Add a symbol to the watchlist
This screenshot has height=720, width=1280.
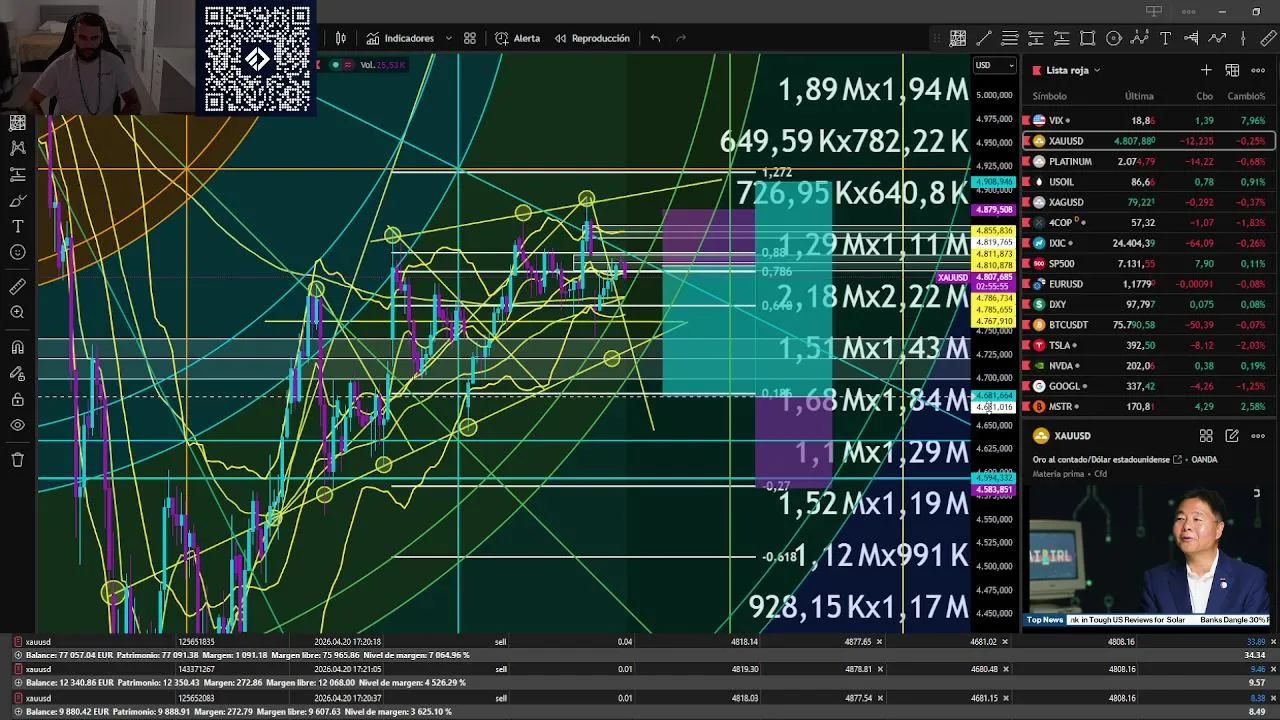pos(1206,70)
